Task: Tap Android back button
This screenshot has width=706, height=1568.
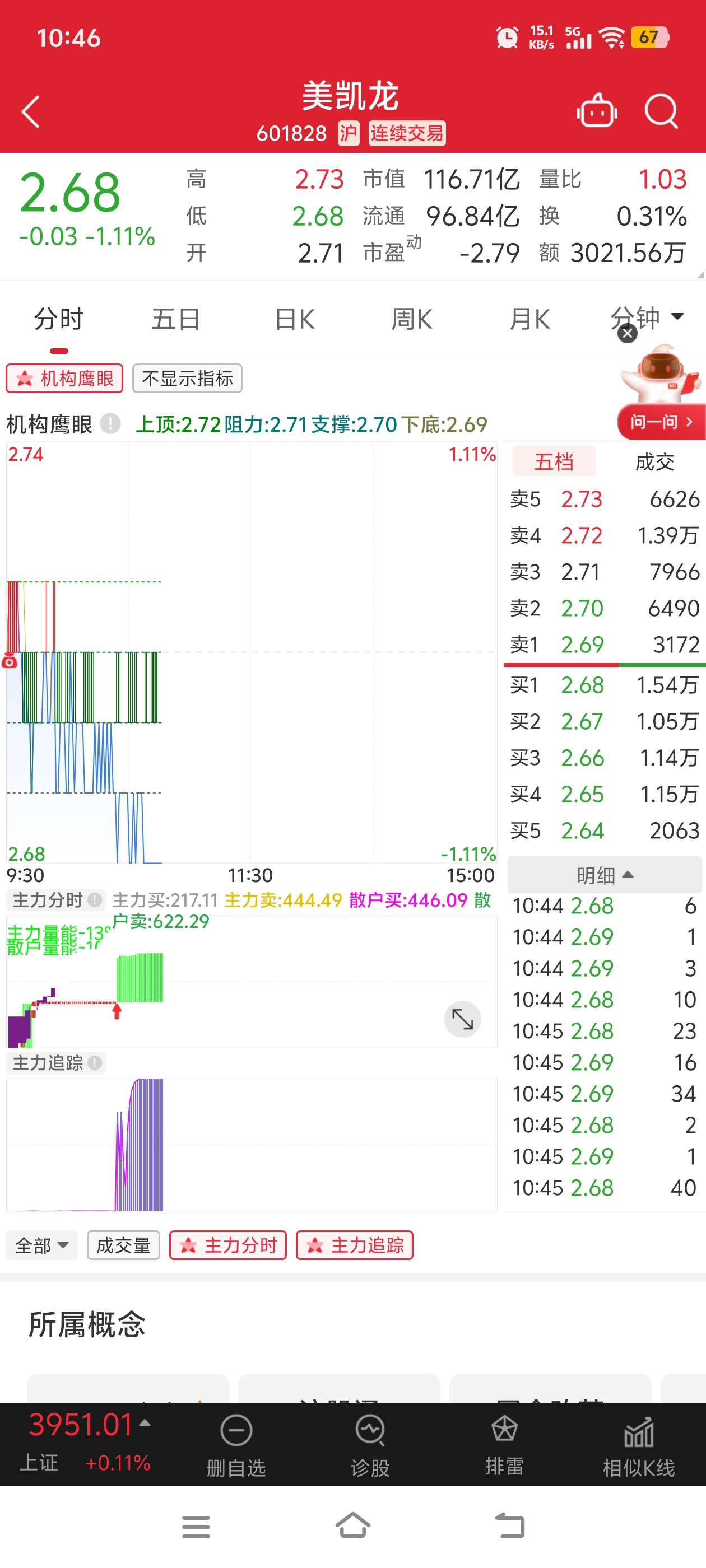Action: 510,1525
